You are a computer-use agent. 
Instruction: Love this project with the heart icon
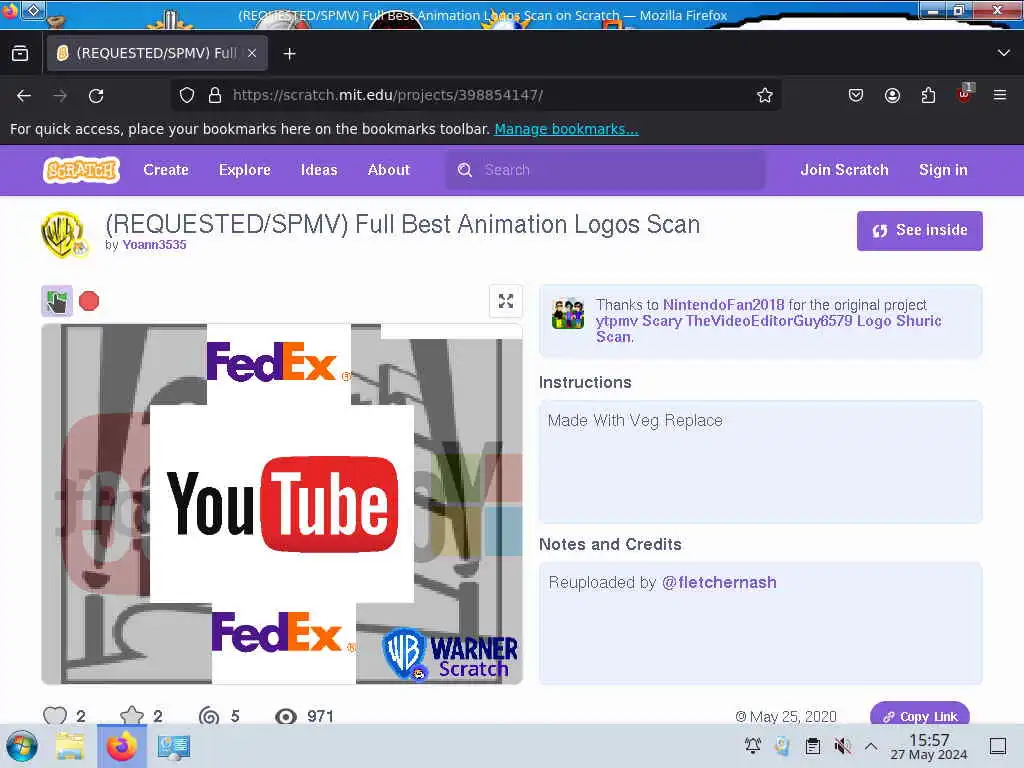tap(55, 716)
